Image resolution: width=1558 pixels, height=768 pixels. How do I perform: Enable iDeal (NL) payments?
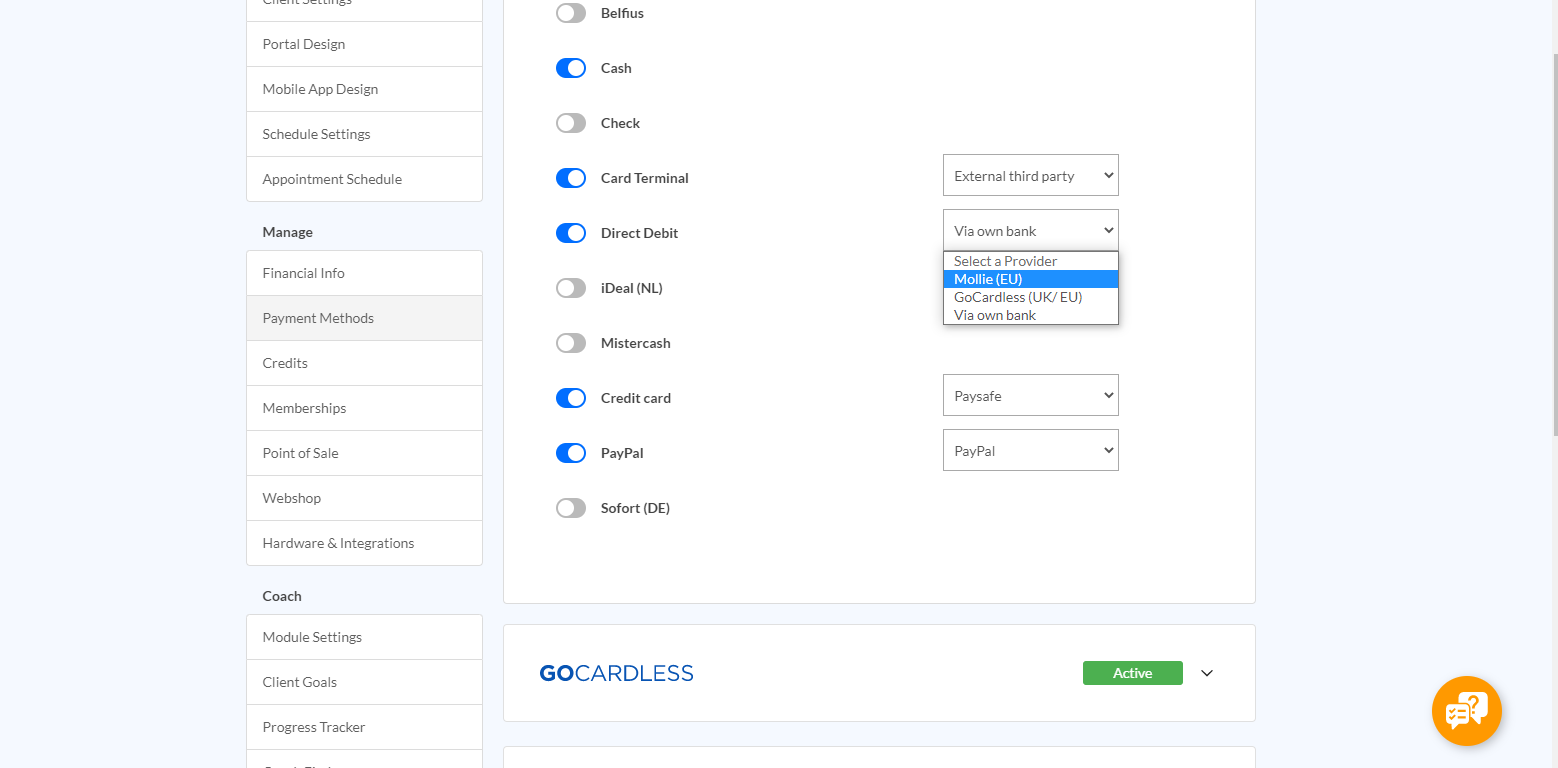pos(570,287)
